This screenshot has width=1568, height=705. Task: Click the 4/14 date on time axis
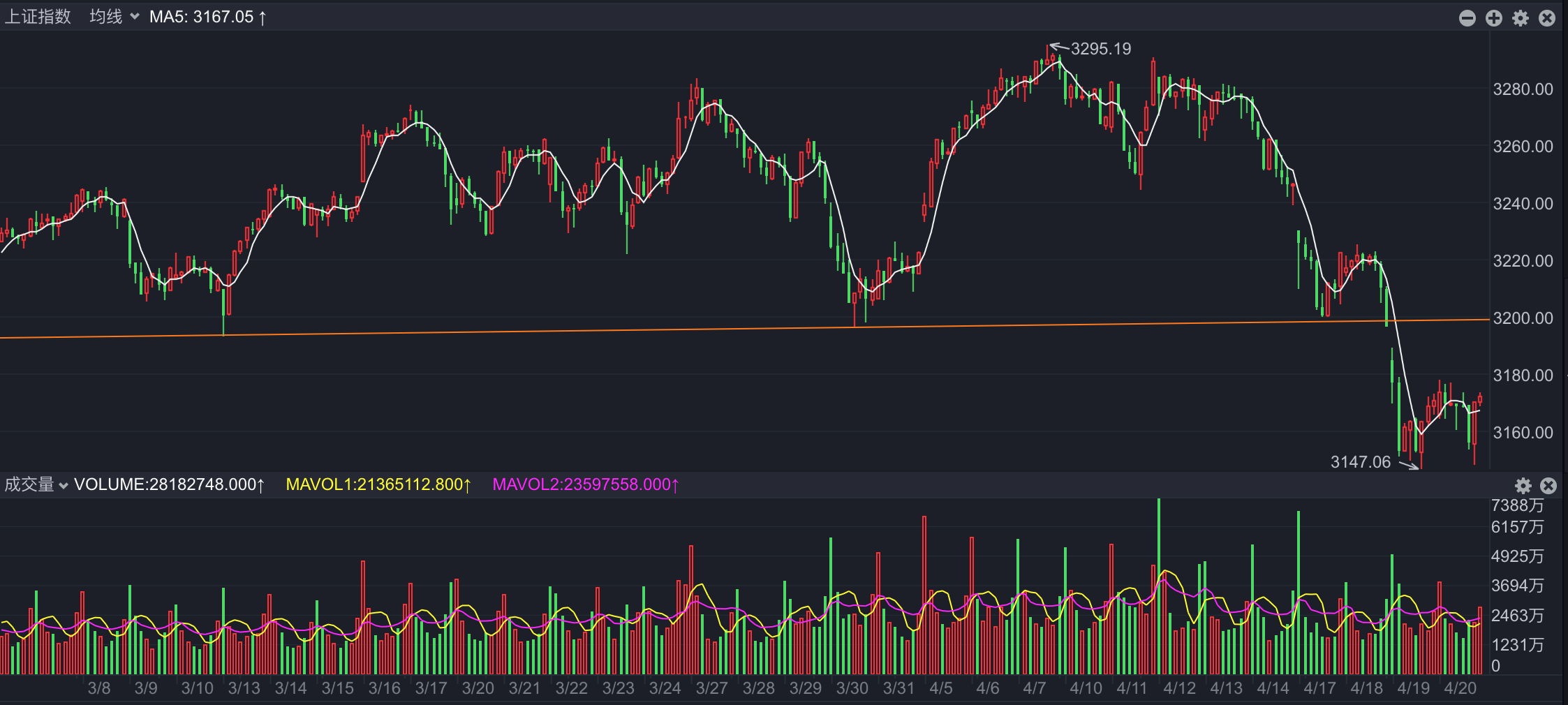[1273, 688]
